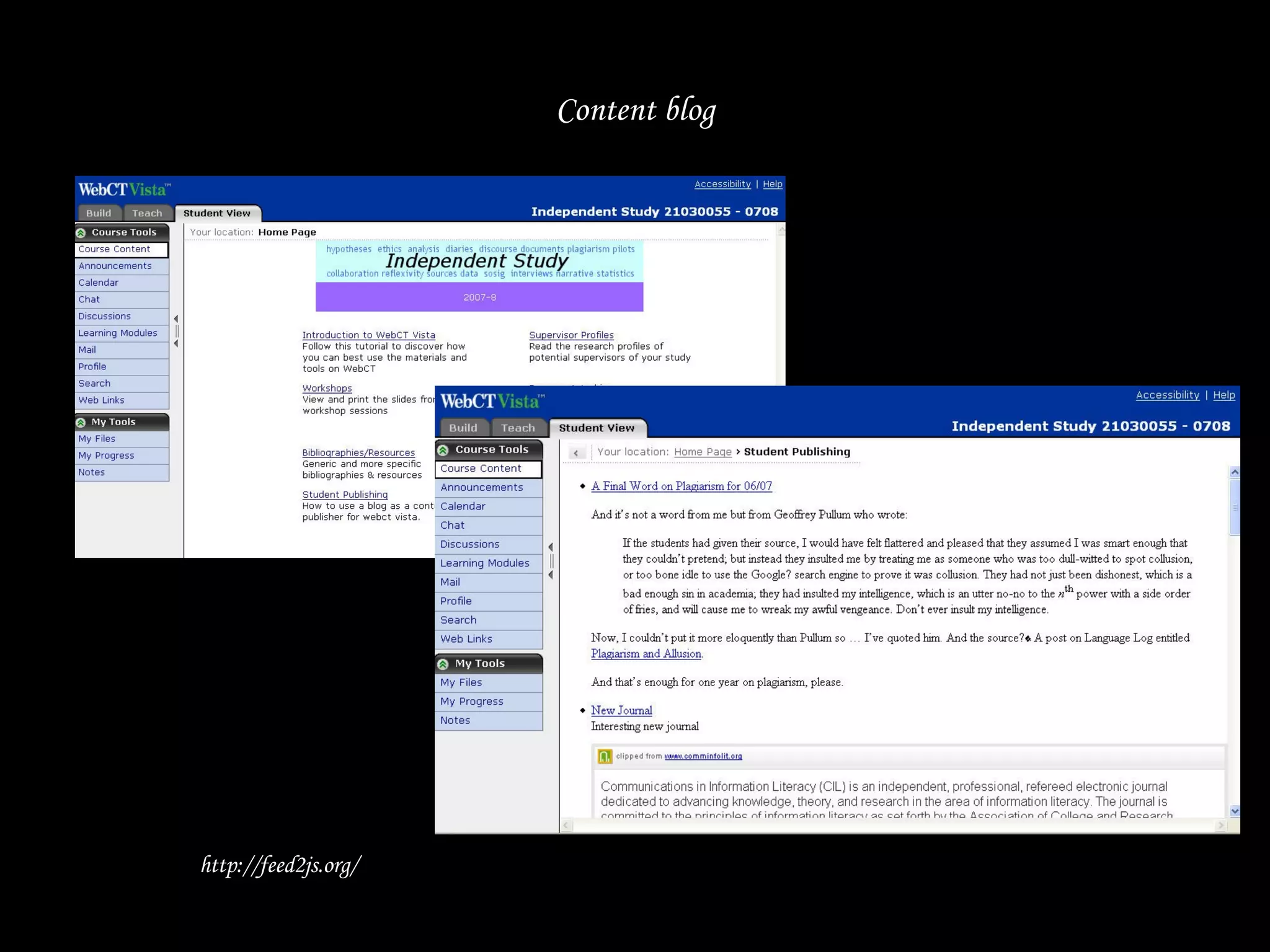Click sidebar collapse arrow in front window
Screen dimensions: 1270x952
click(551, 547)
